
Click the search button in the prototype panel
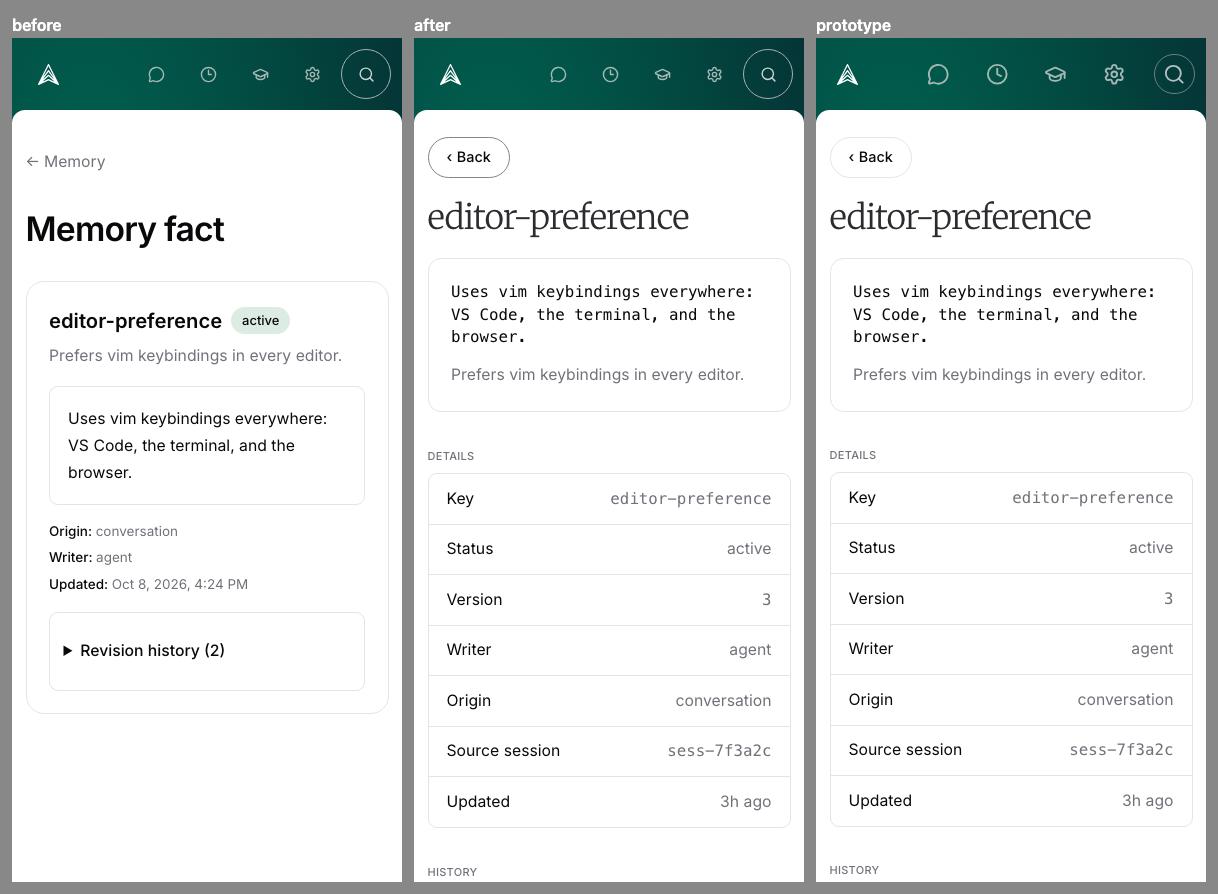(1174, 74)
